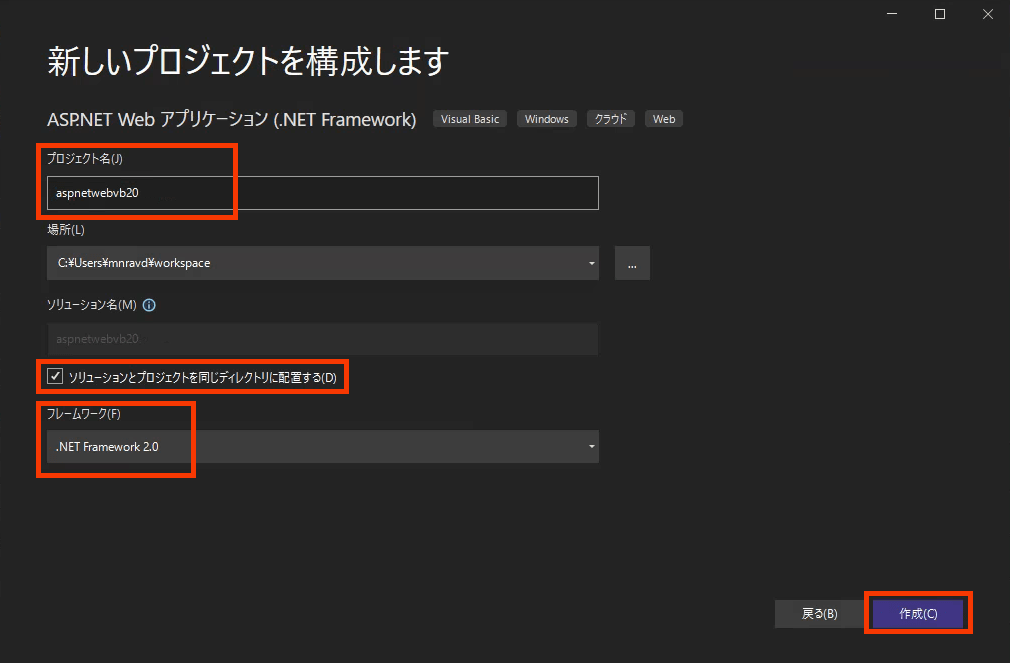
Task: Click the Windows tag
Action: [x=546, y=119]
